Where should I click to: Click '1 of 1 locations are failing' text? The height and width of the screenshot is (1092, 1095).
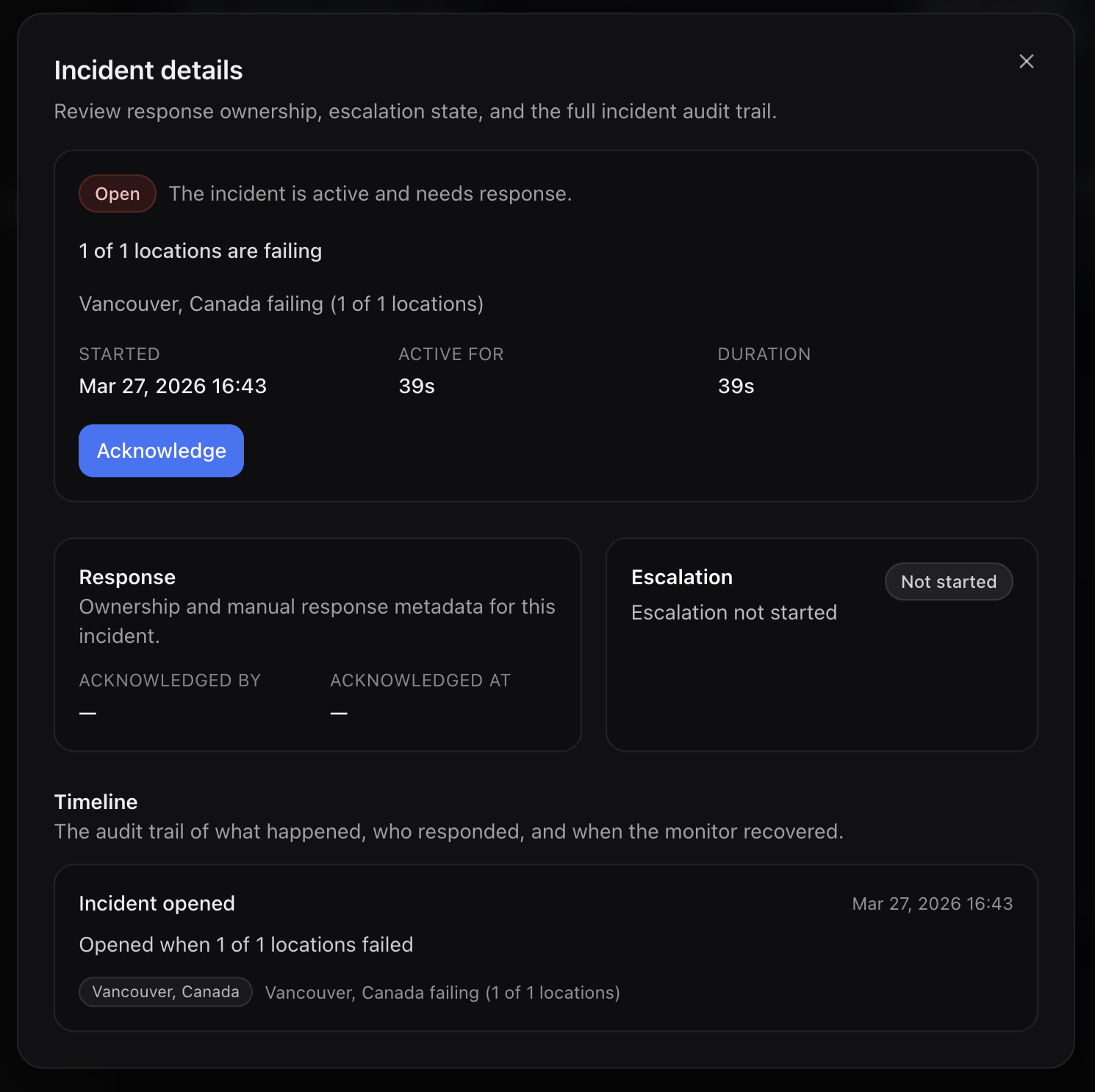tap(200, 251)
